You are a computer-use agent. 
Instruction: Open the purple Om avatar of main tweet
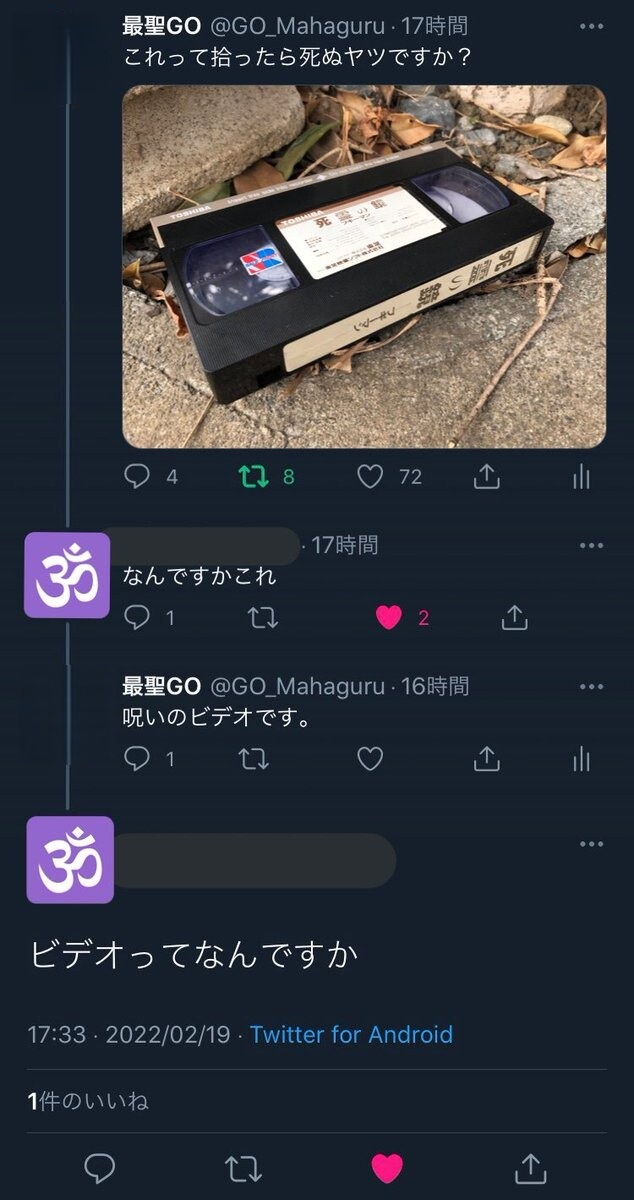pyautogui.click(x=69, y=859)
